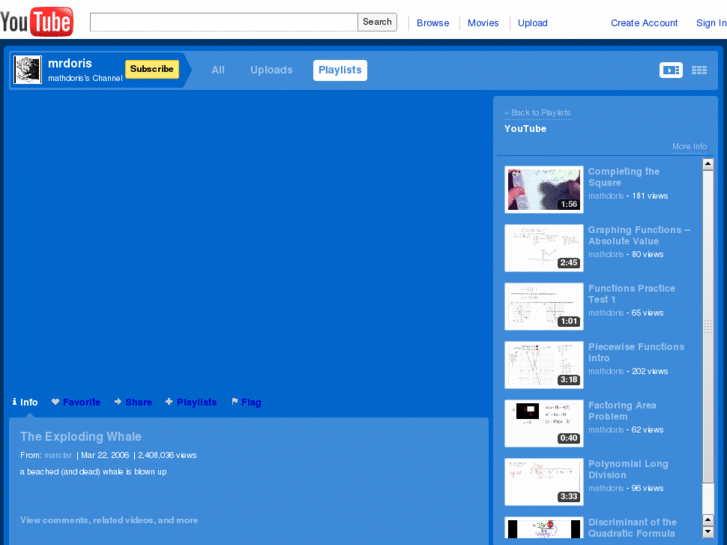Image resolution: width=727 pixels, height=545 pixels.
Task: Click the Flag icon
Action: [235, 402]
